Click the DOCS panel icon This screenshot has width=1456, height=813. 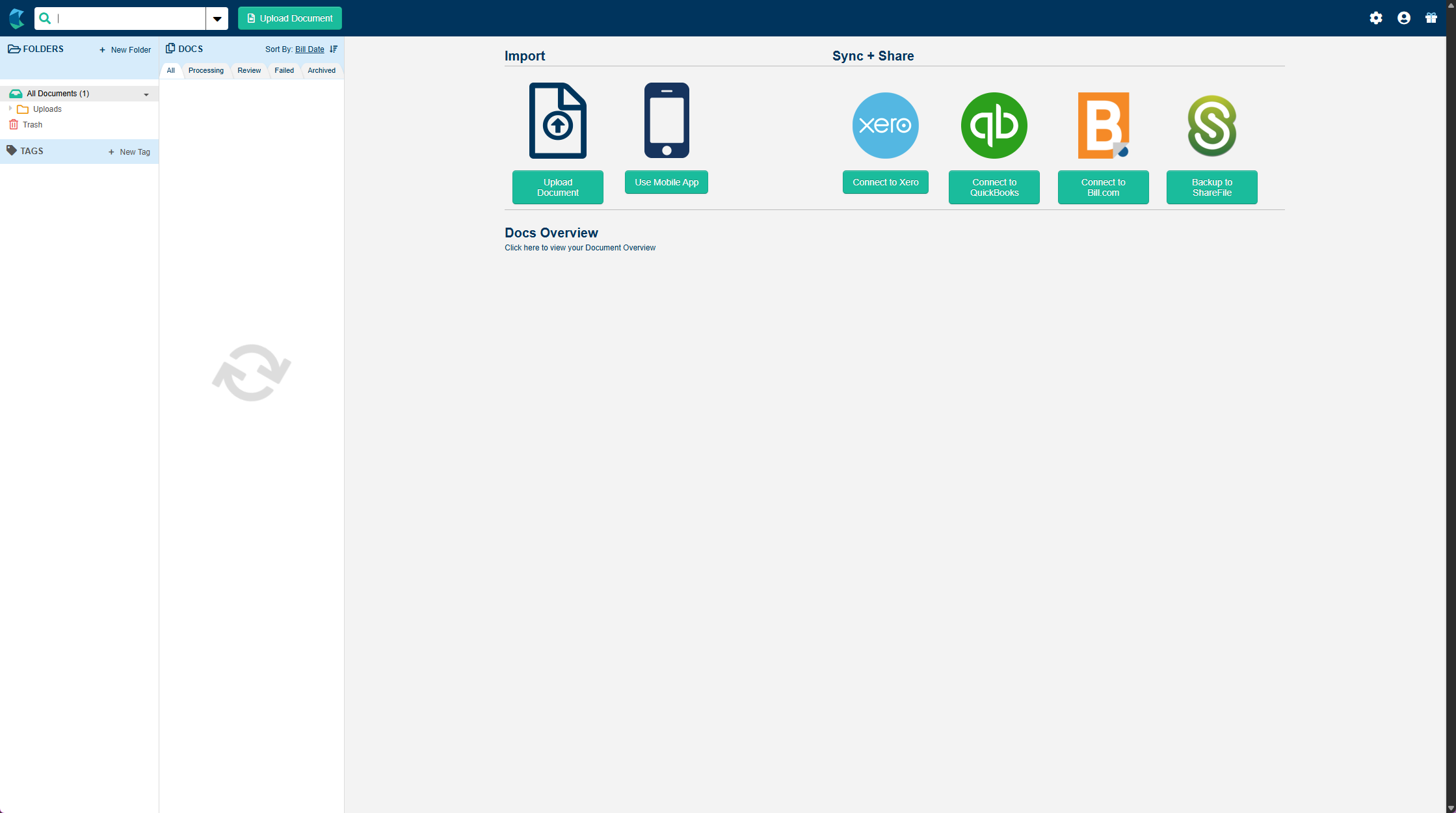point(170,49)
